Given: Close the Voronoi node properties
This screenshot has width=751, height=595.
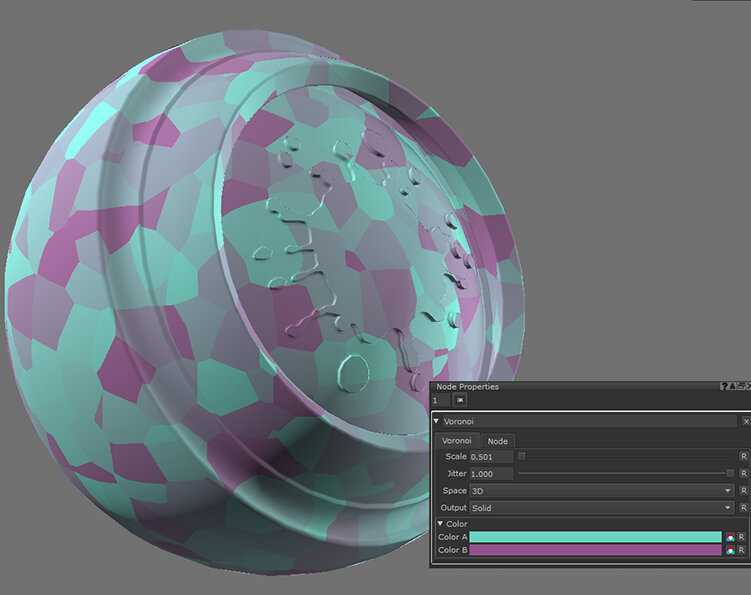Looking at the screenshot, I should [744, 422].
